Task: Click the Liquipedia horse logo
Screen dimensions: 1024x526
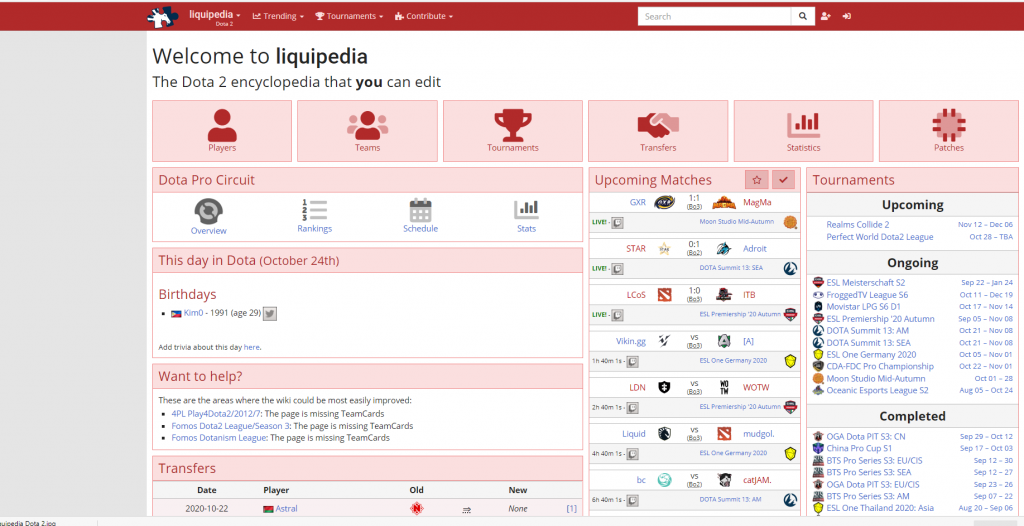Action: pyautogui.click(x=163, y=16)
